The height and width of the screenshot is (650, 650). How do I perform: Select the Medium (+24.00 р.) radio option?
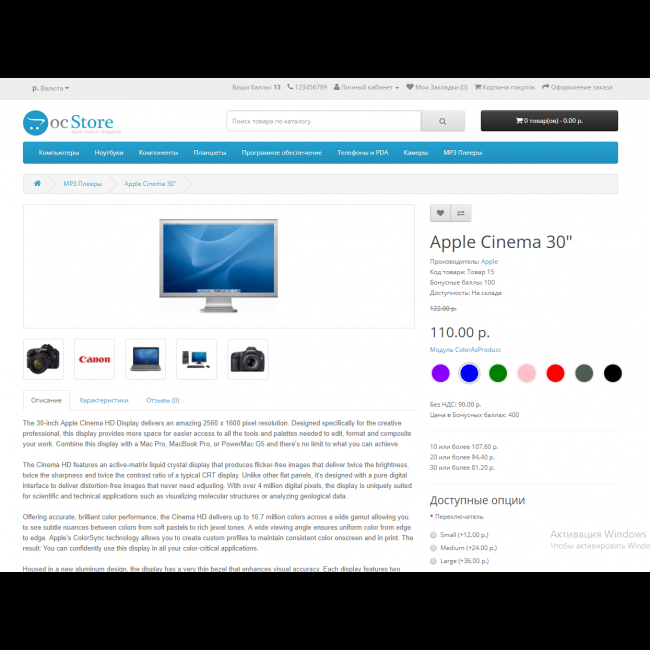point(434,548)
